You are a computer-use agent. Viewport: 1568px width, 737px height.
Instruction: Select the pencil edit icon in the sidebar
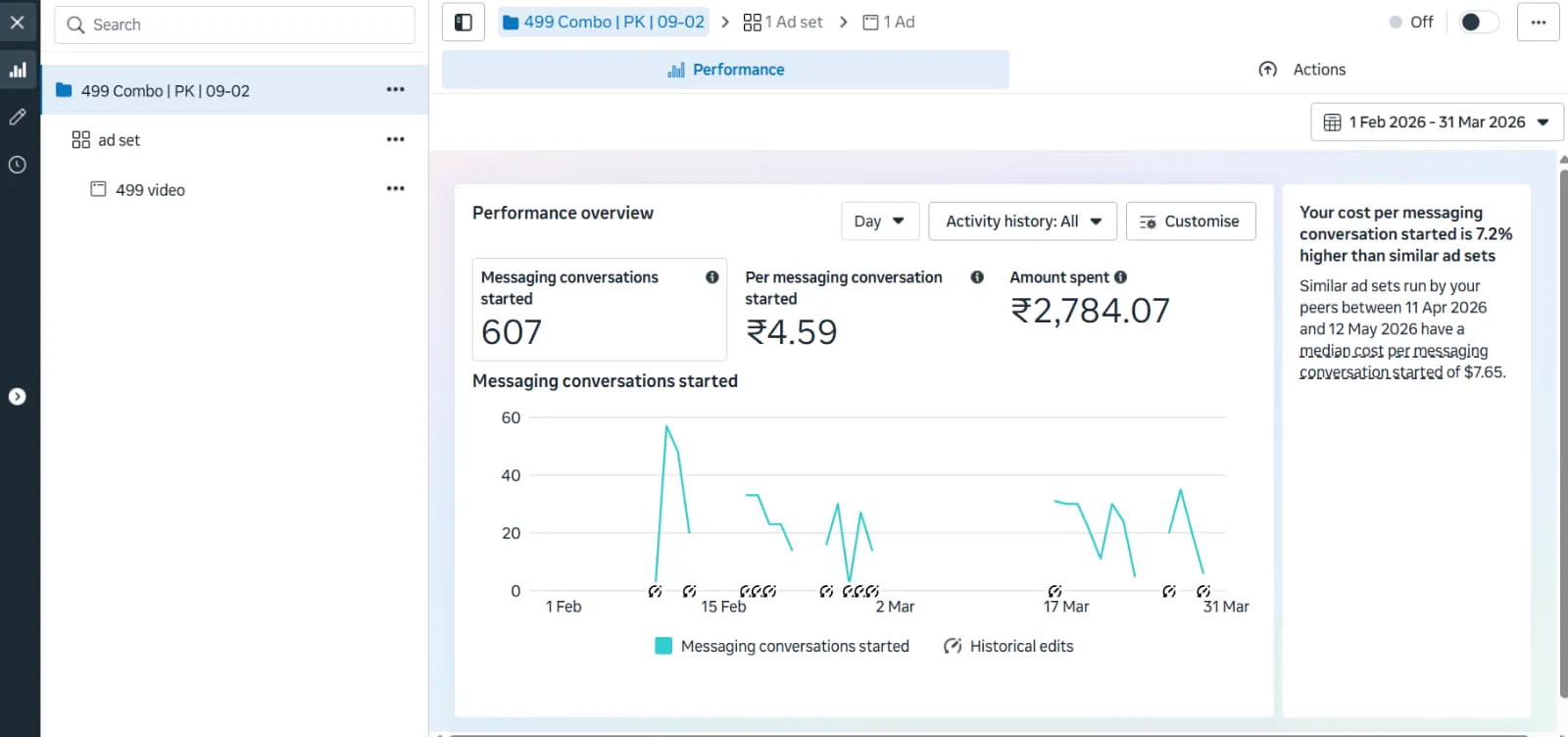18,117
